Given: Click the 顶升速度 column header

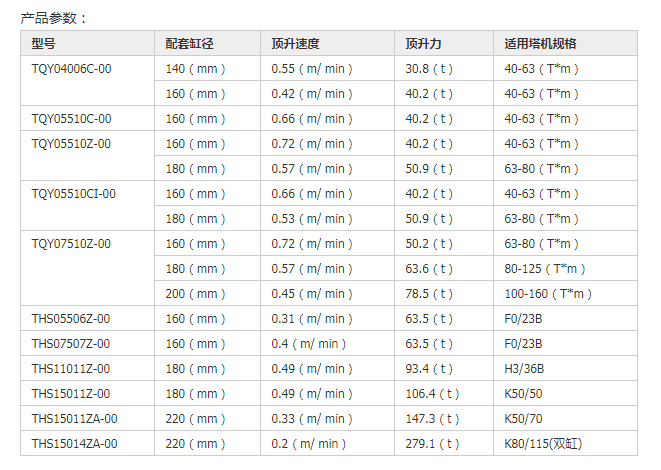Looking at the screenshot, I should [x=296, y=44].
